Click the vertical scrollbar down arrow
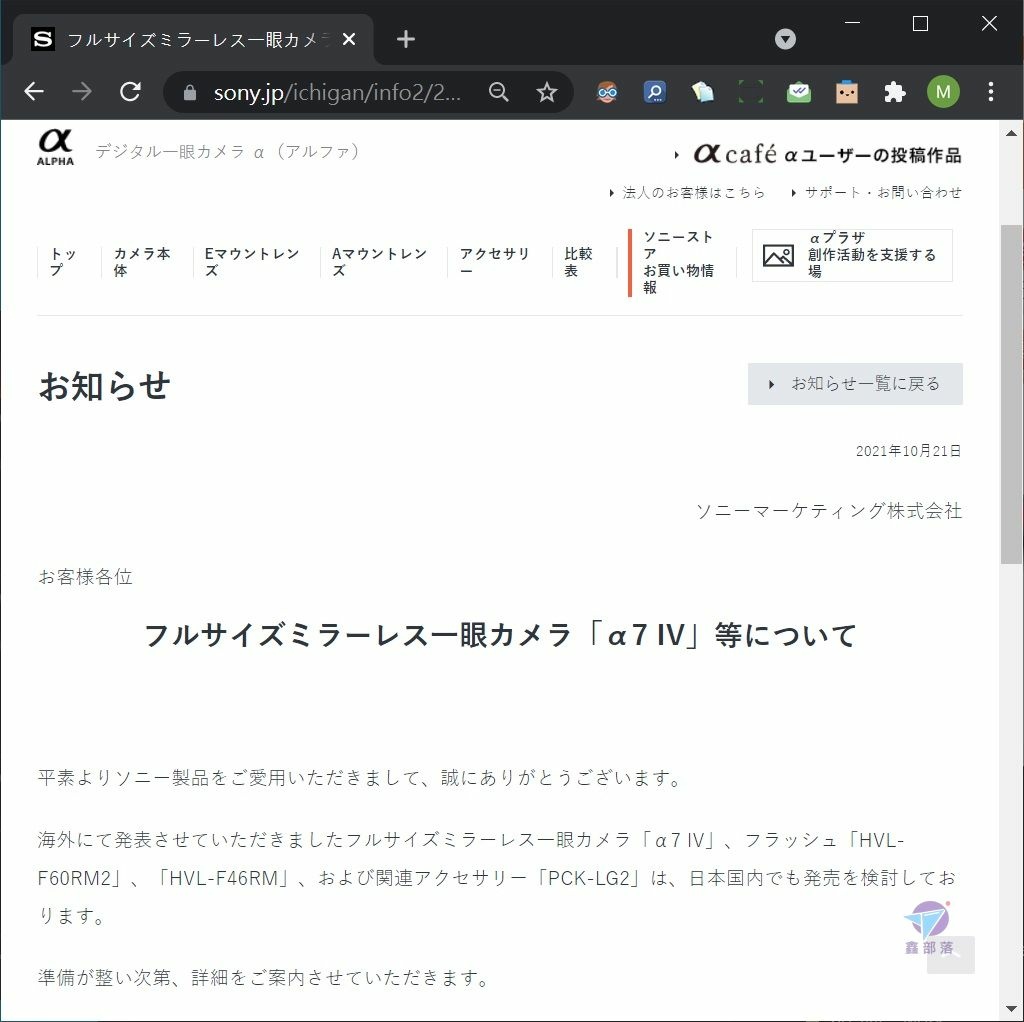The height and width of the screenshot is (1022, 1024). point(1011,1010)
